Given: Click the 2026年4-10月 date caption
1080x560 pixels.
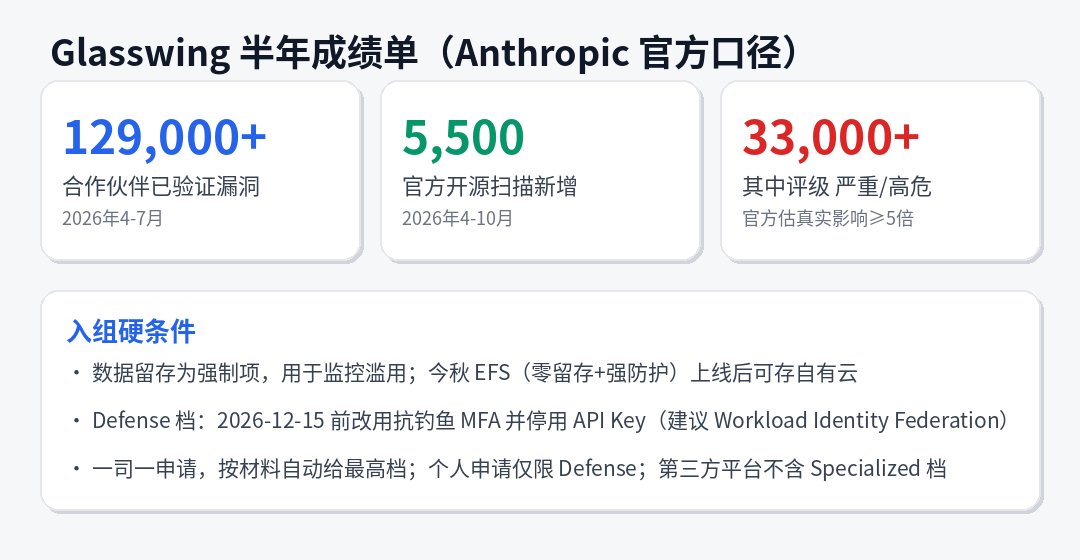Looking at the screenshot, I should 457,218.
